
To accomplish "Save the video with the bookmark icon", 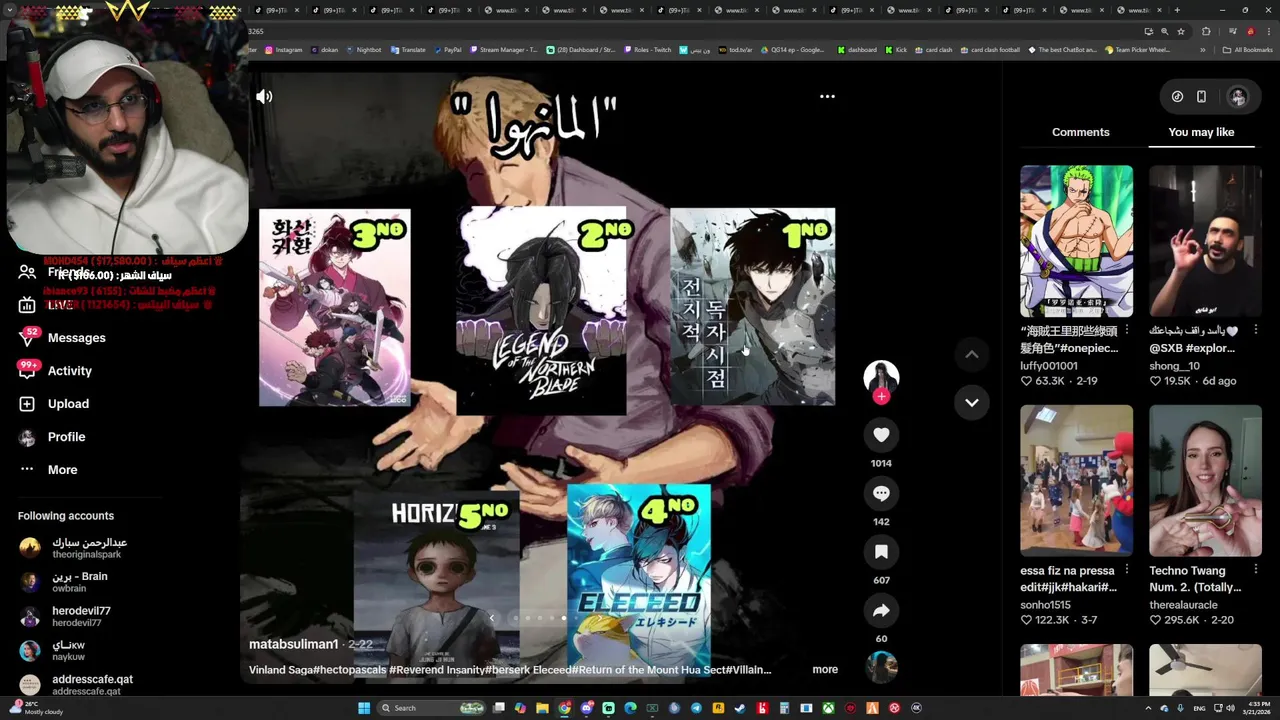I will coord(881,552).
